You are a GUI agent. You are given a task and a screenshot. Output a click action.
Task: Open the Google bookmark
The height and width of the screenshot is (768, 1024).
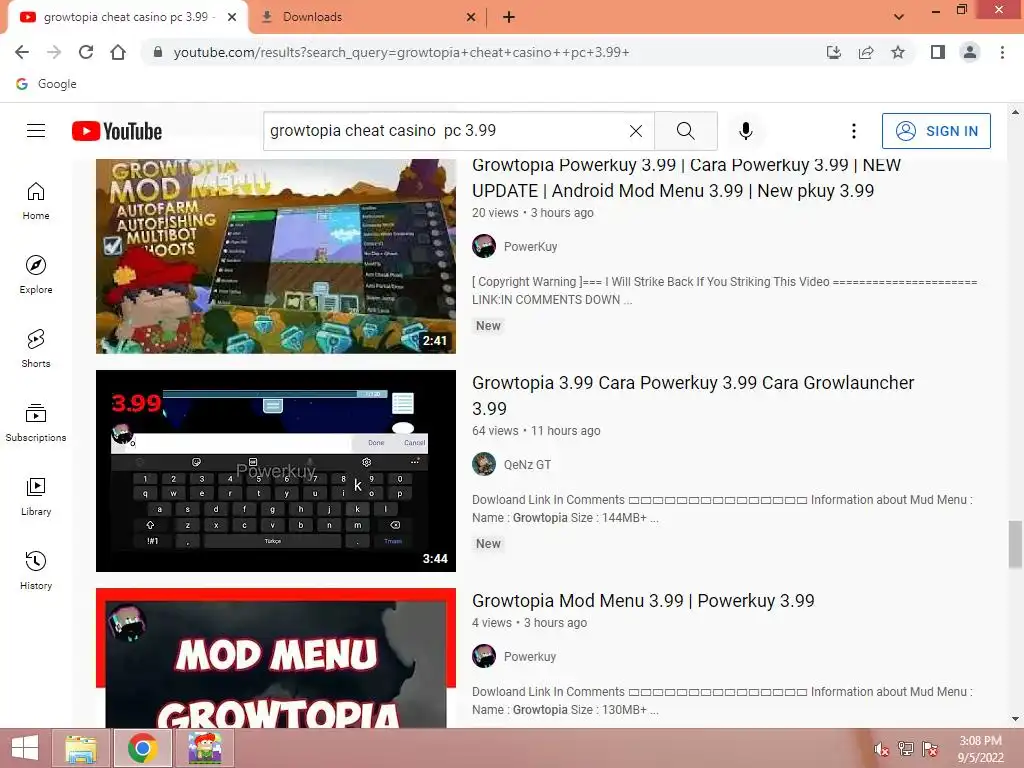(x=46, y=84)
